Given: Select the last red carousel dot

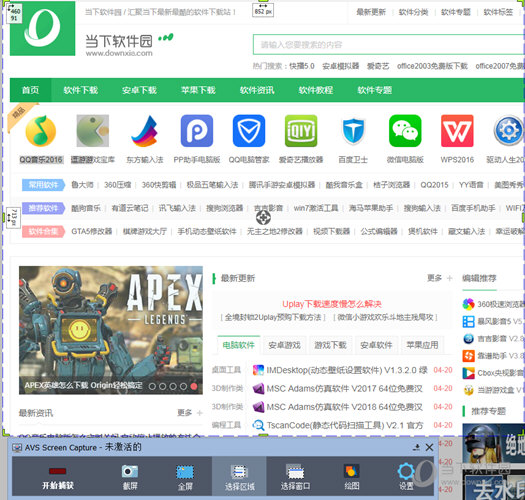Looking at the screenshot, I should (194, 386).
